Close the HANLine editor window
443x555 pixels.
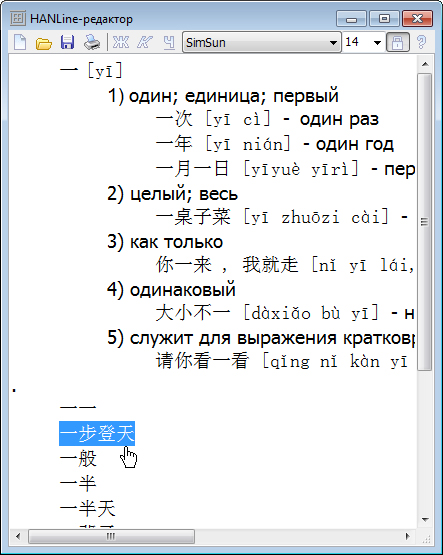tap(418, 19)
